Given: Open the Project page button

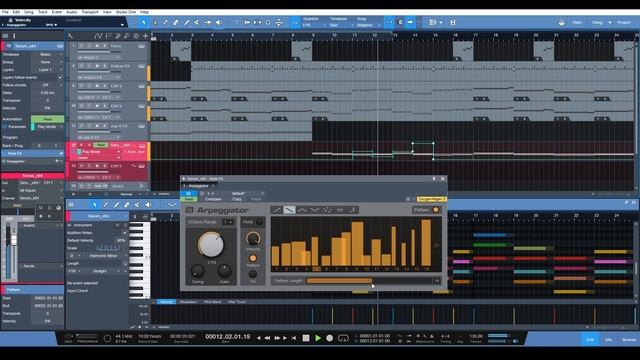Looking at the screenshot, I should pos(624,22).
